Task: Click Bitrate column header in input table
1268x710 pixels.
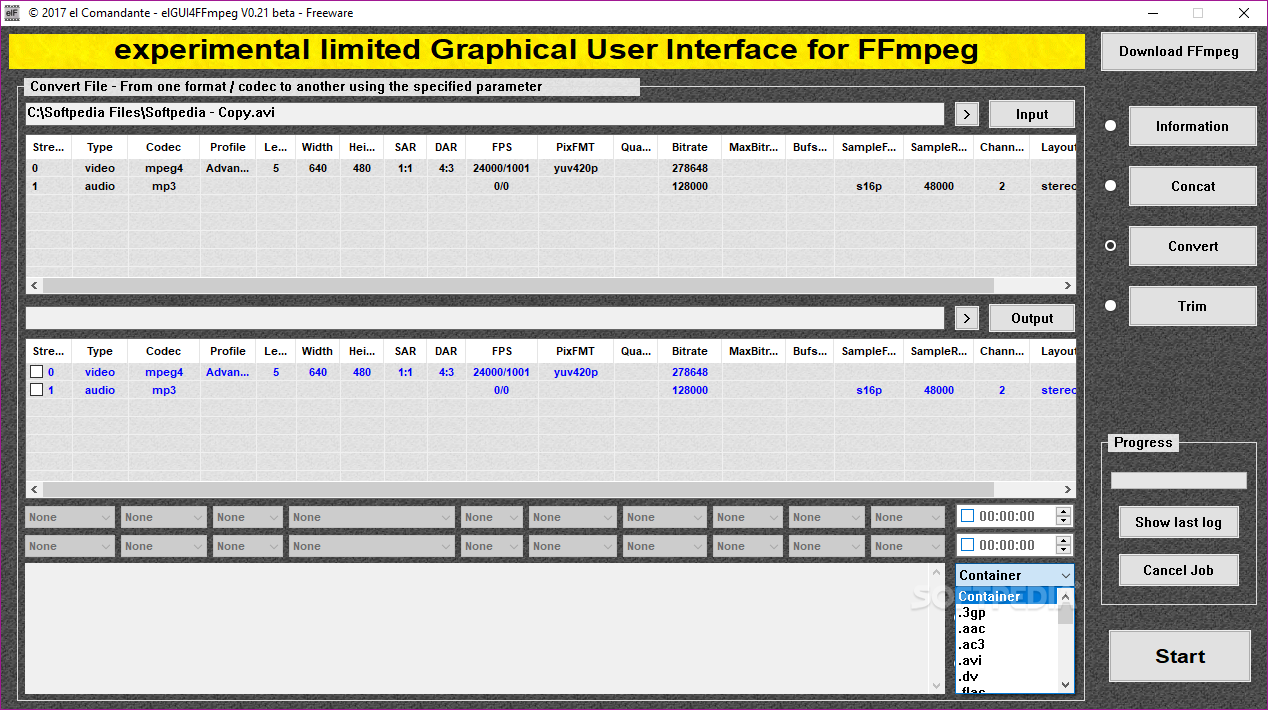Action: click(x=690, y=147)
